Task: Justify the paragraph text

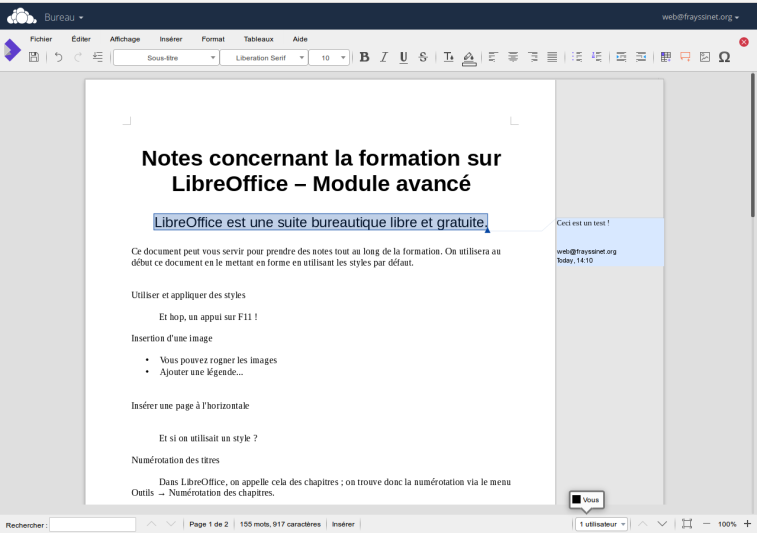Action: click(x=552, y=57)
